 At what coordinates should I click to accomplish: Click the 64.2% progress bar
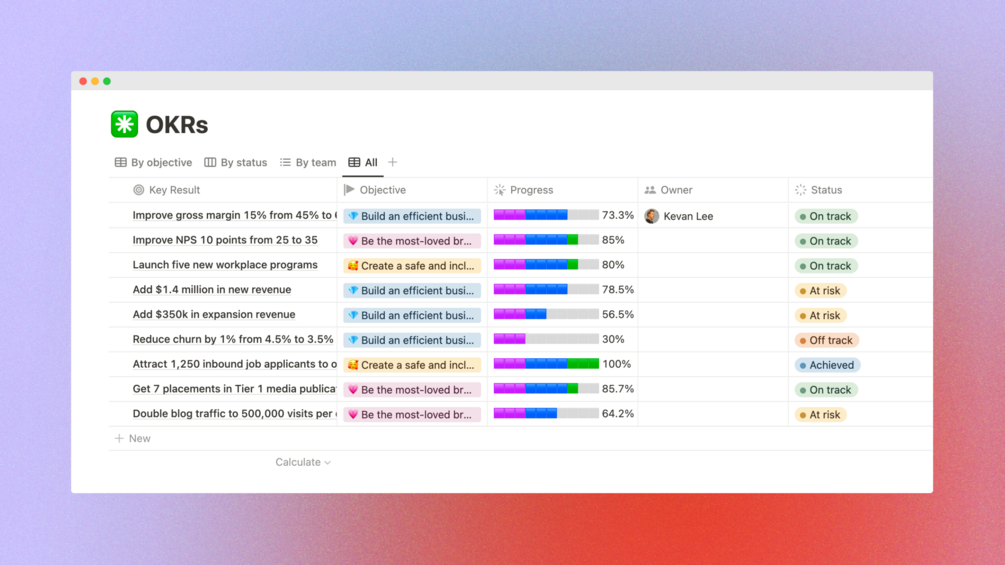point(546,413)
